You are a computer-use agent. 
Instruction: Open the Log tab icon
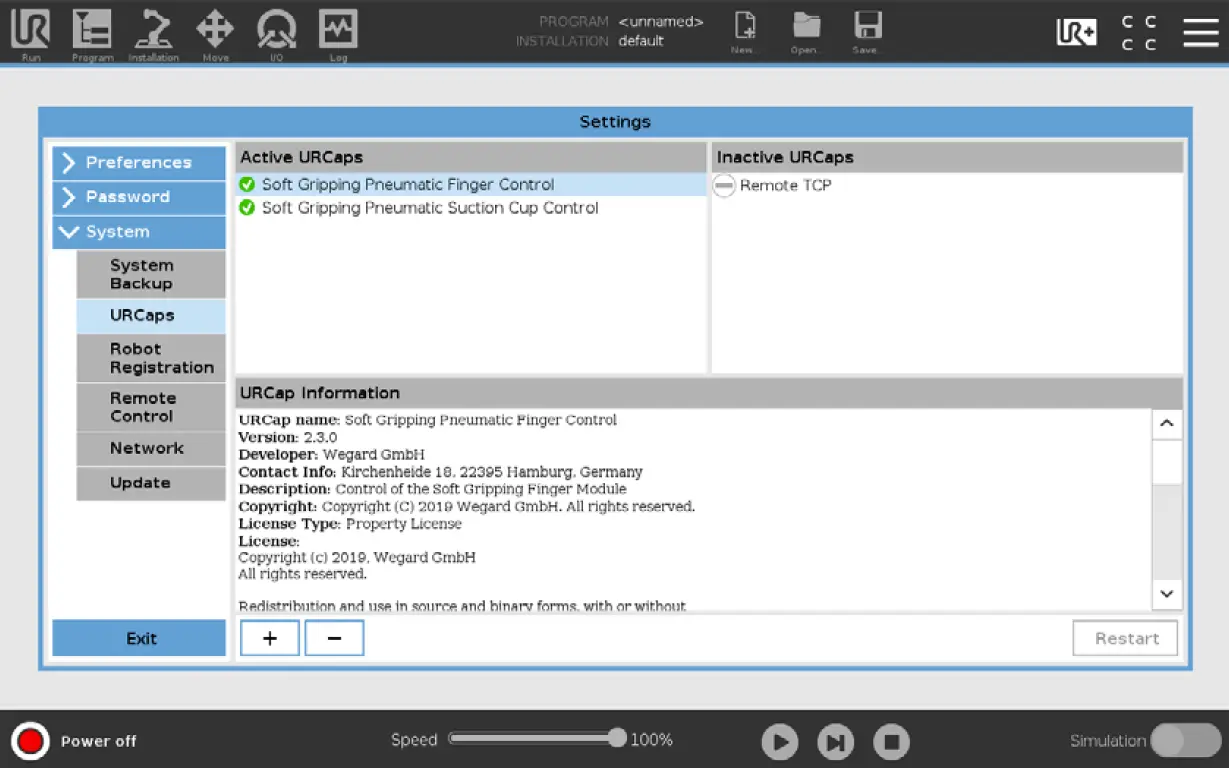point(338,33)
